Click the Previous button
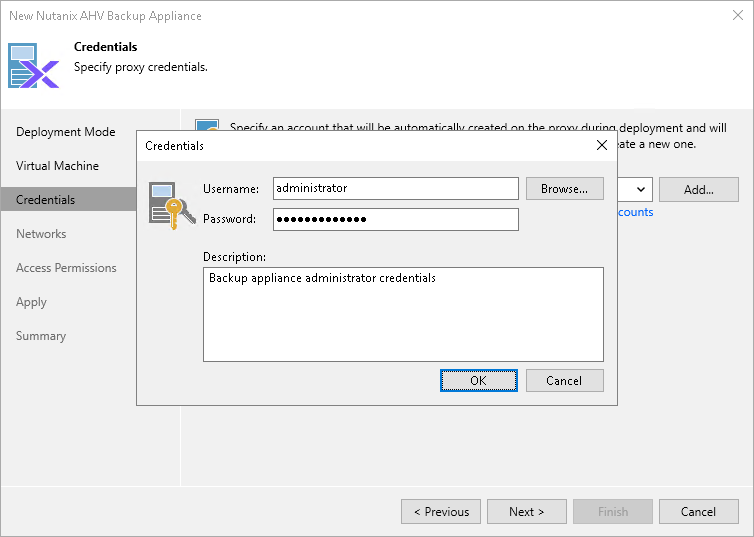 click(x=441, y=511)
